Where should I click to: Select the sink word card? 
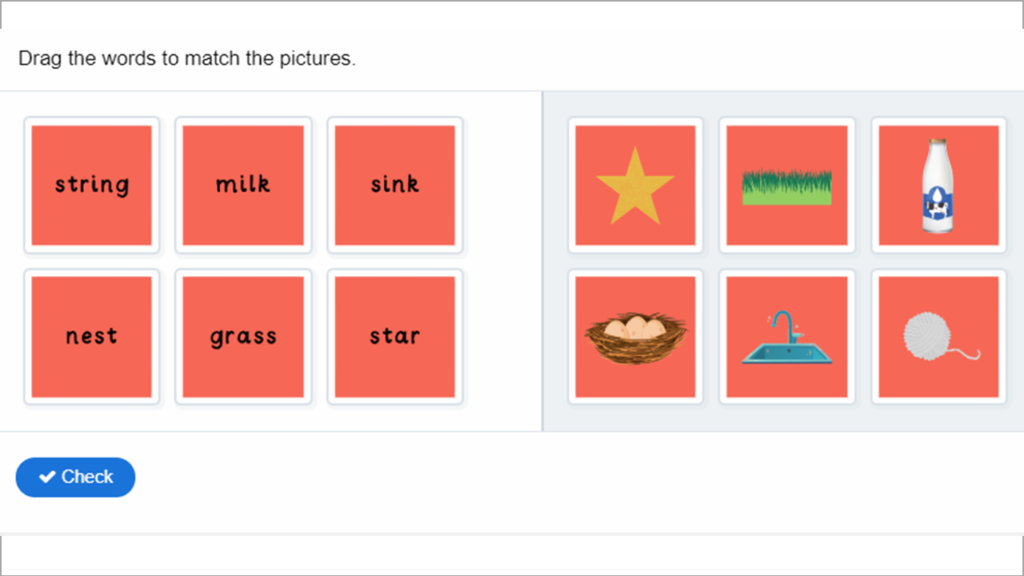394,185
